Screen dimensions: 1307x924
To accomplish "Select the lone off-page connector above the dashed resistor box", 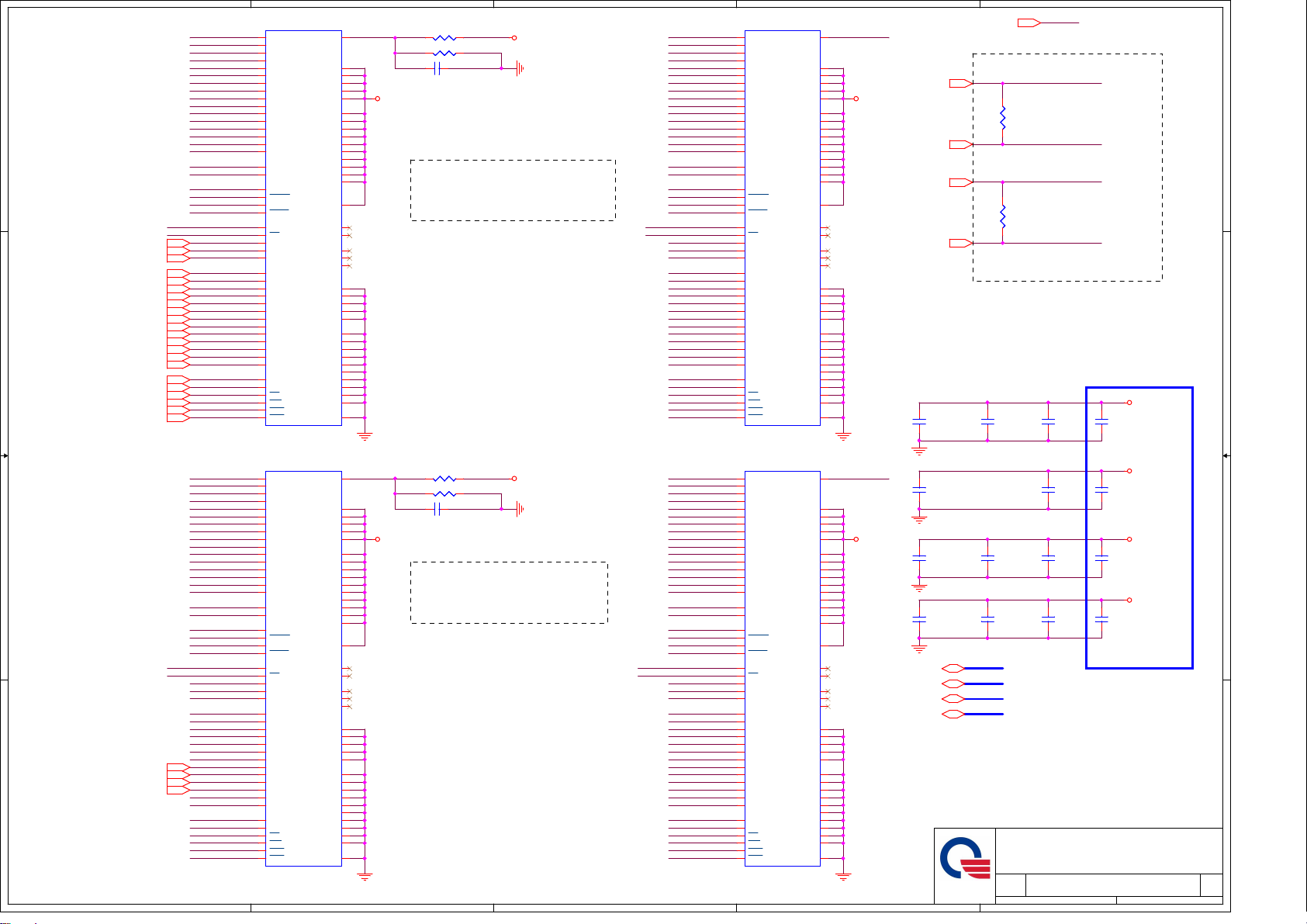I will click(x=1029, y=23).
